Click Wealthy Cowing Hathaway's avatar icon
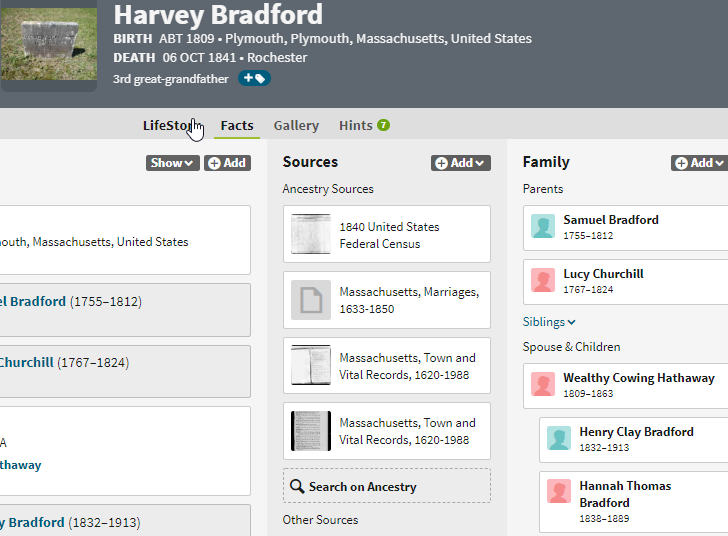The image size is (728, 536). point(543,385)
